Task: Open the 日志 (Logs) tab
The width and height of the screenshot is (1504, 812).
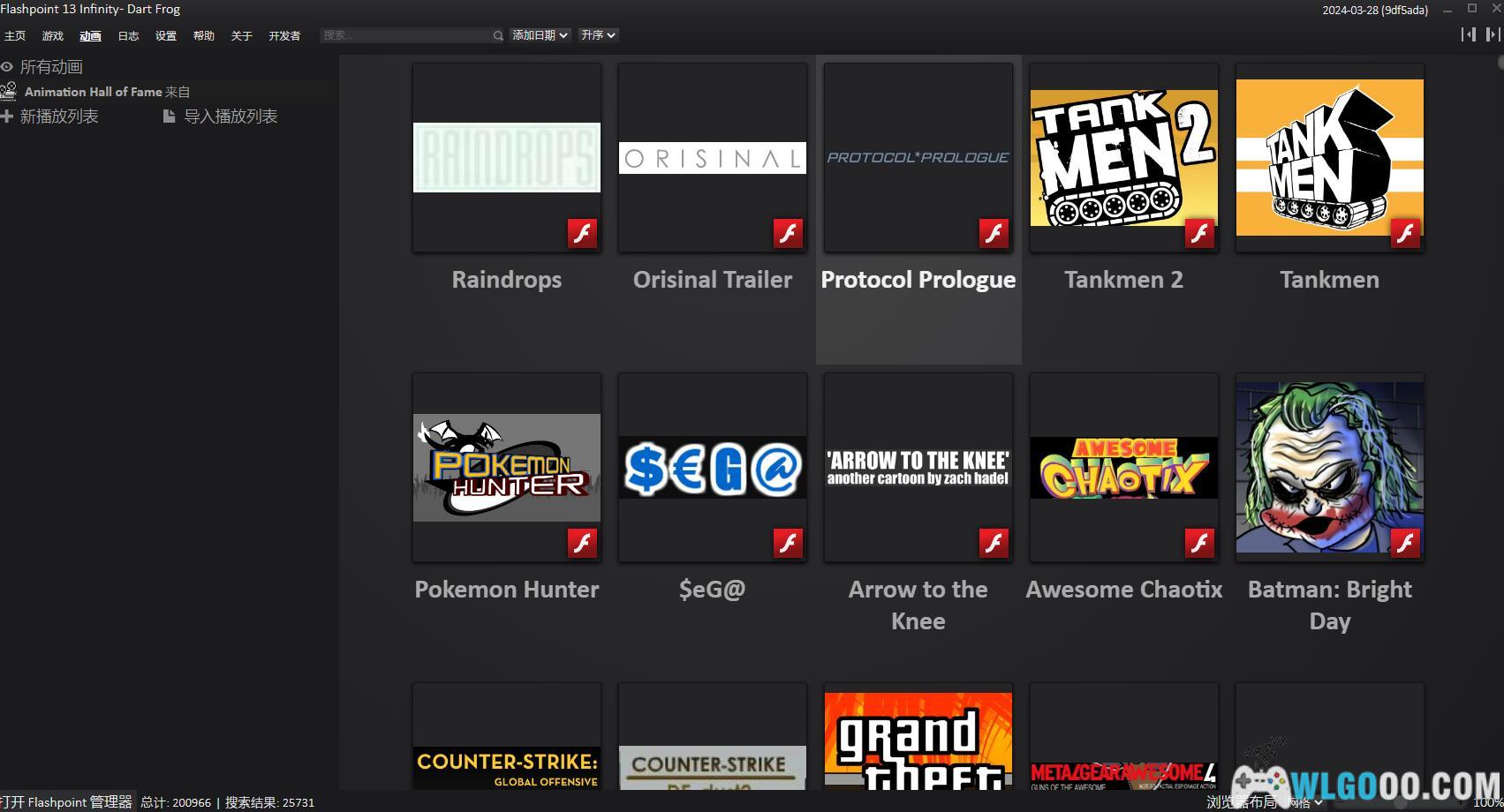Action: [x=128, y=36]
